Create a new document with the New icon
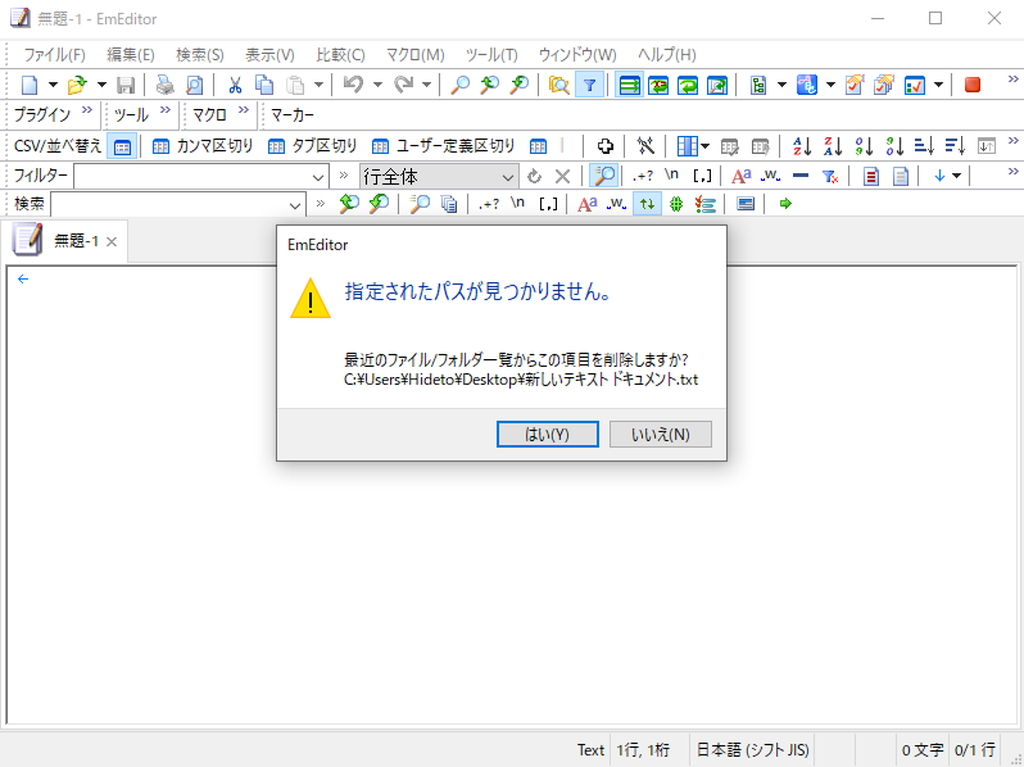This screenshot has width=1024, height=767. click(x=30, y=85)
